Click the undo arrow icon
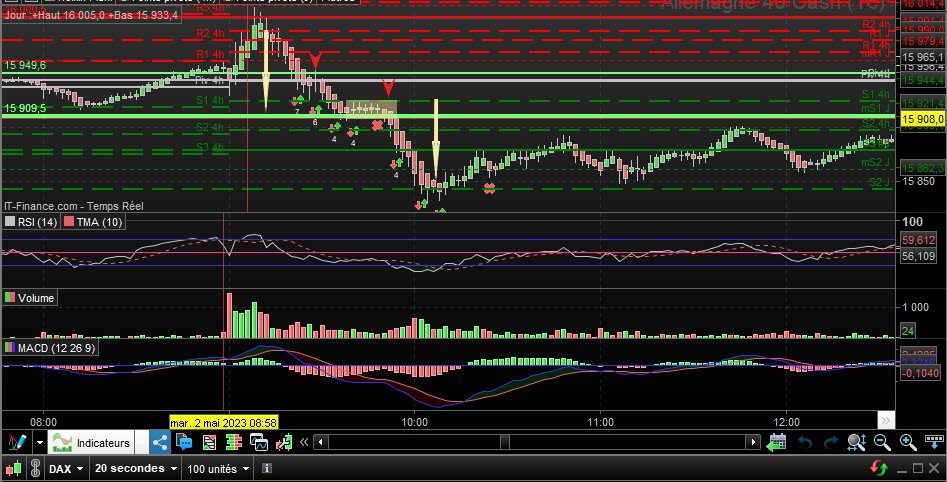Image resolution: width=947 pixels, height=482 pixels. coord(805,443)
